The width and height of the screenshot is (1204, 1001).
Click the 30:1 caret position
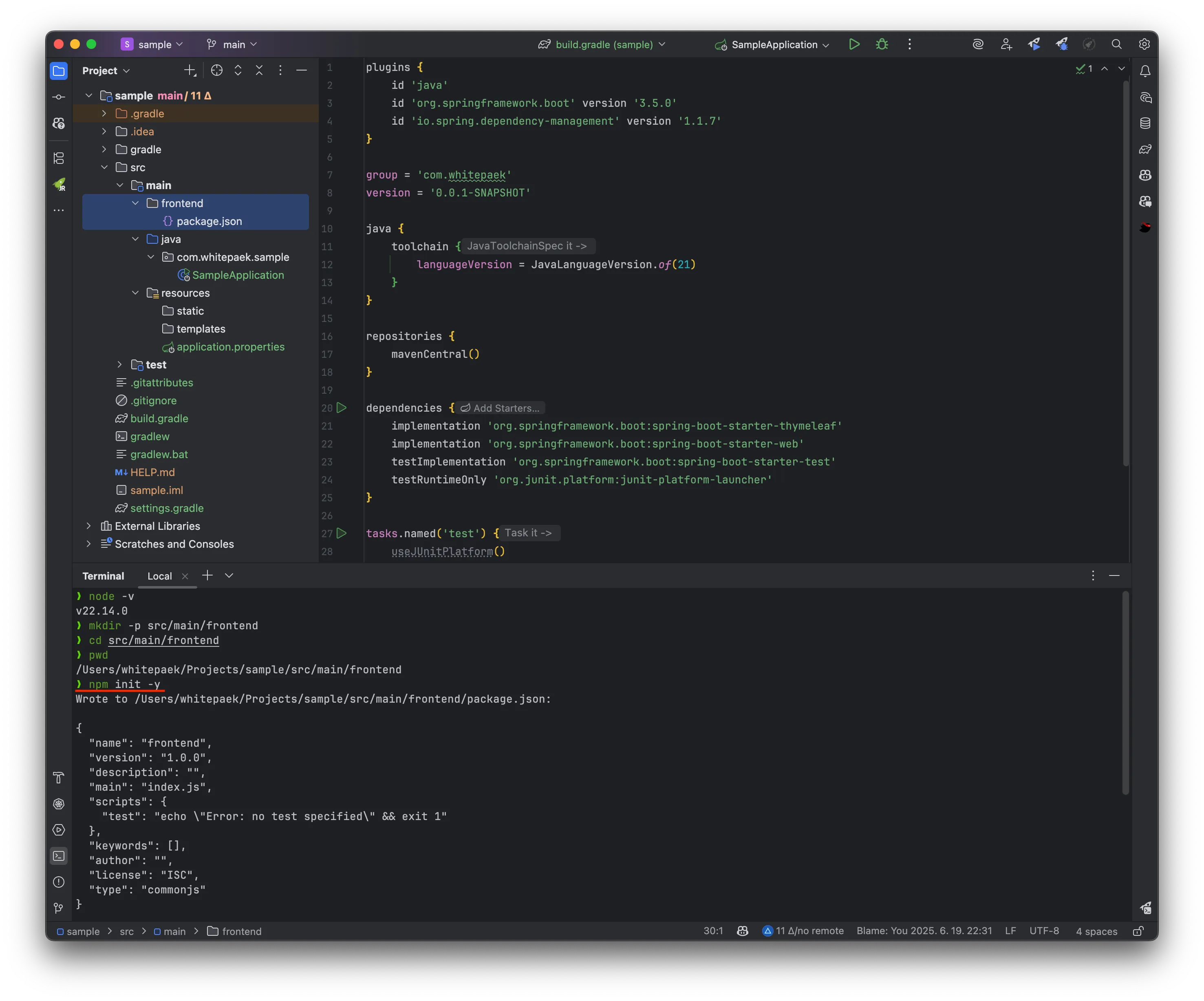712,931
